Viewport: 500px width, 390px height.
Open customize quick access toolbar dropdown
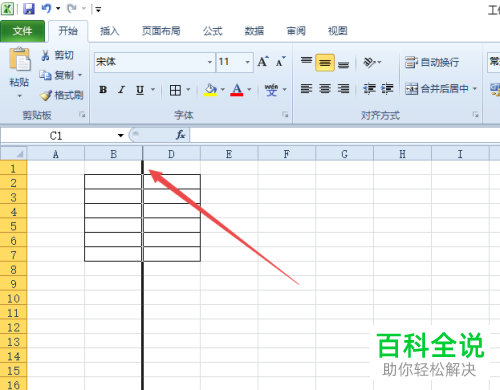[x=98, y=9]
